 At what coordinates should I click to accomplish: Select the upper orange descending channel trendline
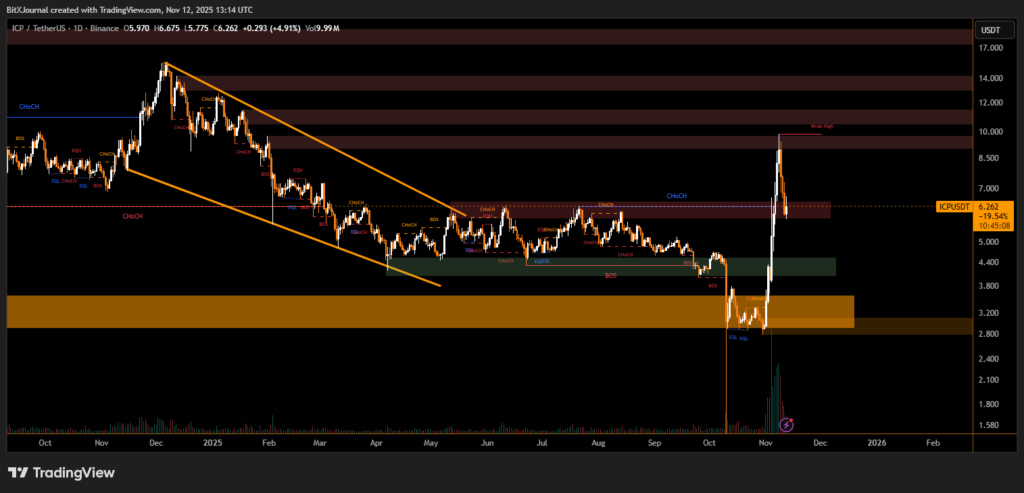click(310, 137)
